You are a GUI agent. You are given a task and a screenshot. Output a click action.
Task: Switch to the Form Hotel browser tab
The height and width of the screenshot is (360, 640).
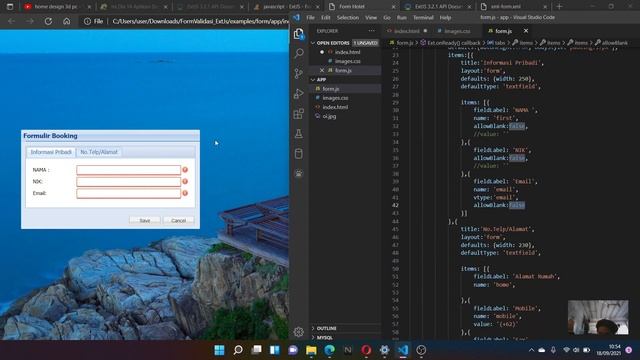coord(361,7)
